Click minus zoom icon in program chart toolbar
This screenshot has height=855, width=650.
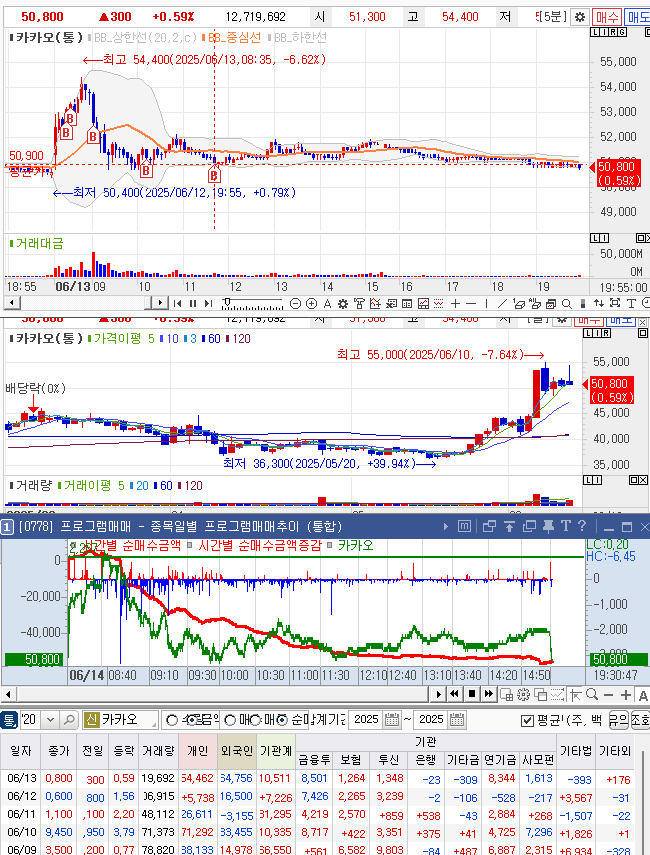609,695
